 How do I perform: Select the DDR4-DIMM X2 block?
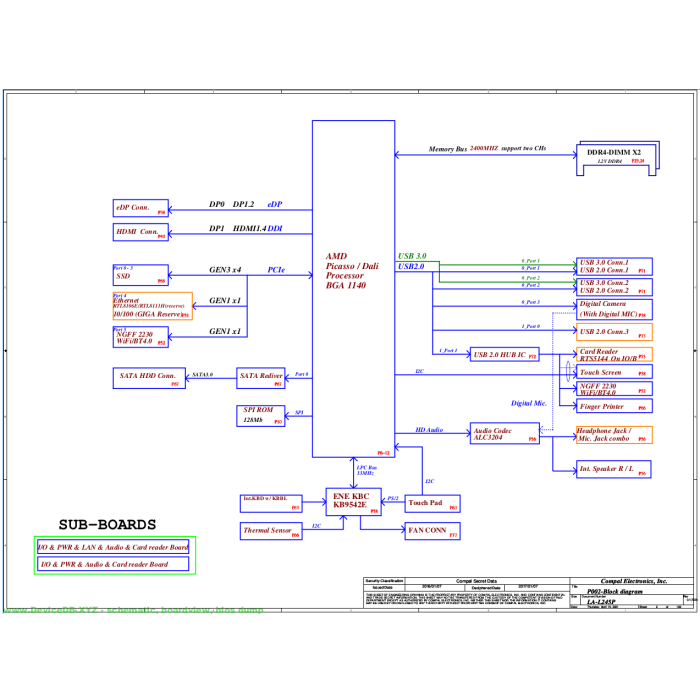point(618,158)
